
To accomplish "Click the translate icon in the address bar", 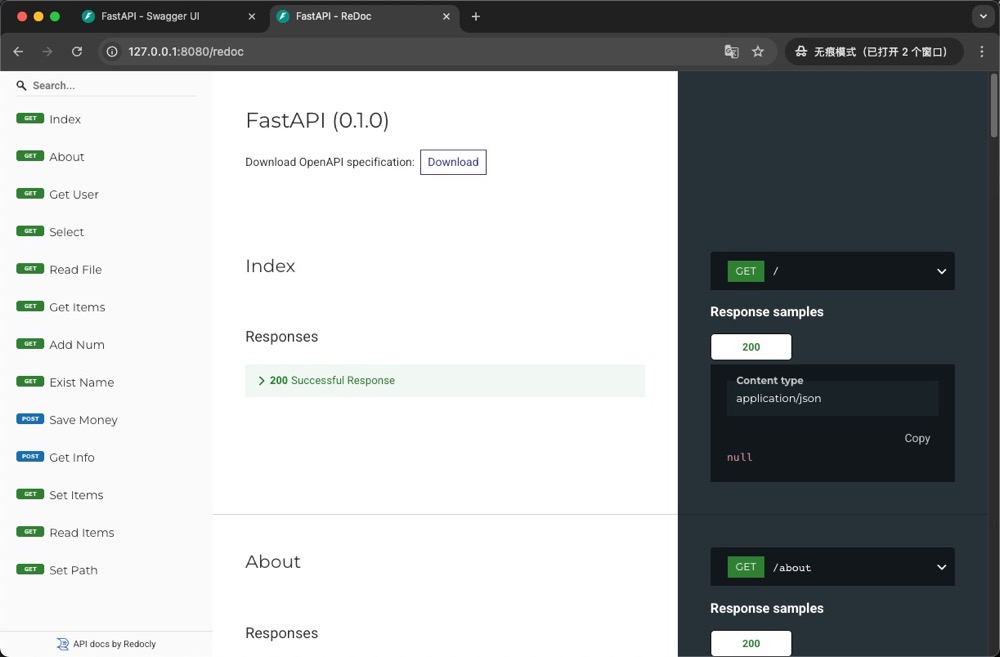I will tap(731, 51).
